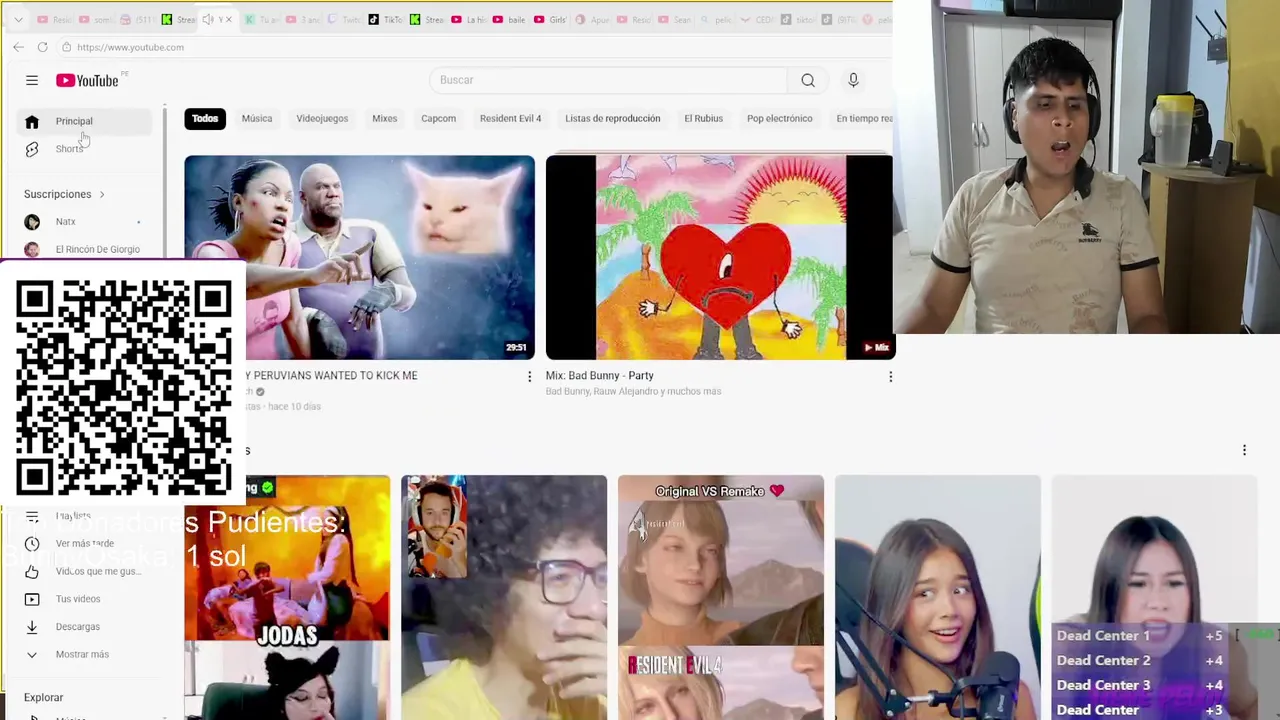The width and height of the screenshot is (1280, 720).
Task: Open options menu for Peruvians video
Action: pos(530,377)
